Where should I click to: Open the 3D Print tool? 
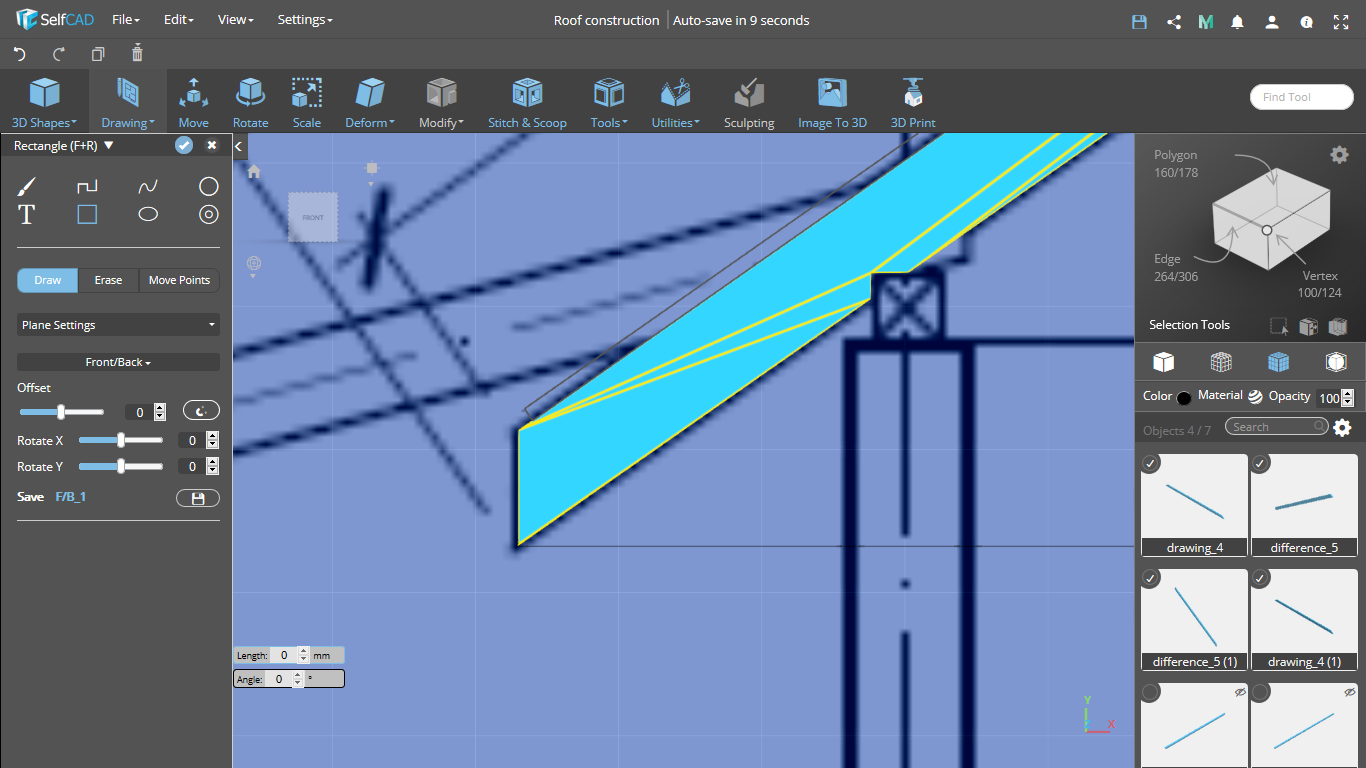coord(913,103)
